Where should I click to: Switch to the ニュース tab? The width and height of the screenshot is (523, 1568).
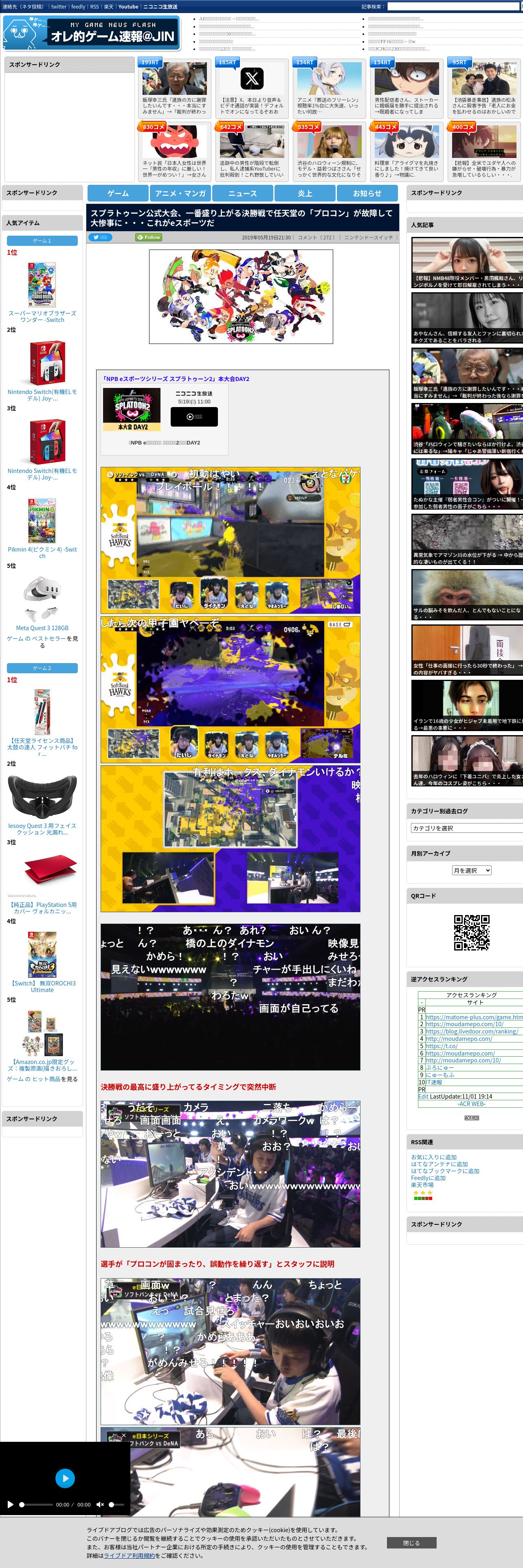242,193
